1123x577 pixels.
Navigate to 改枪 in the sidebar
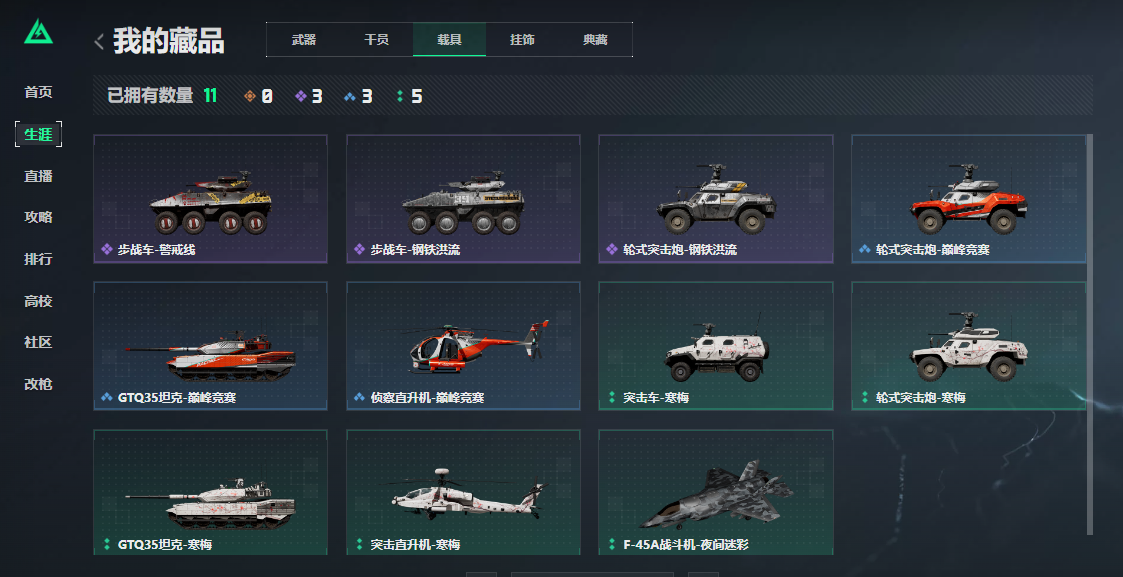coord(38,384)
